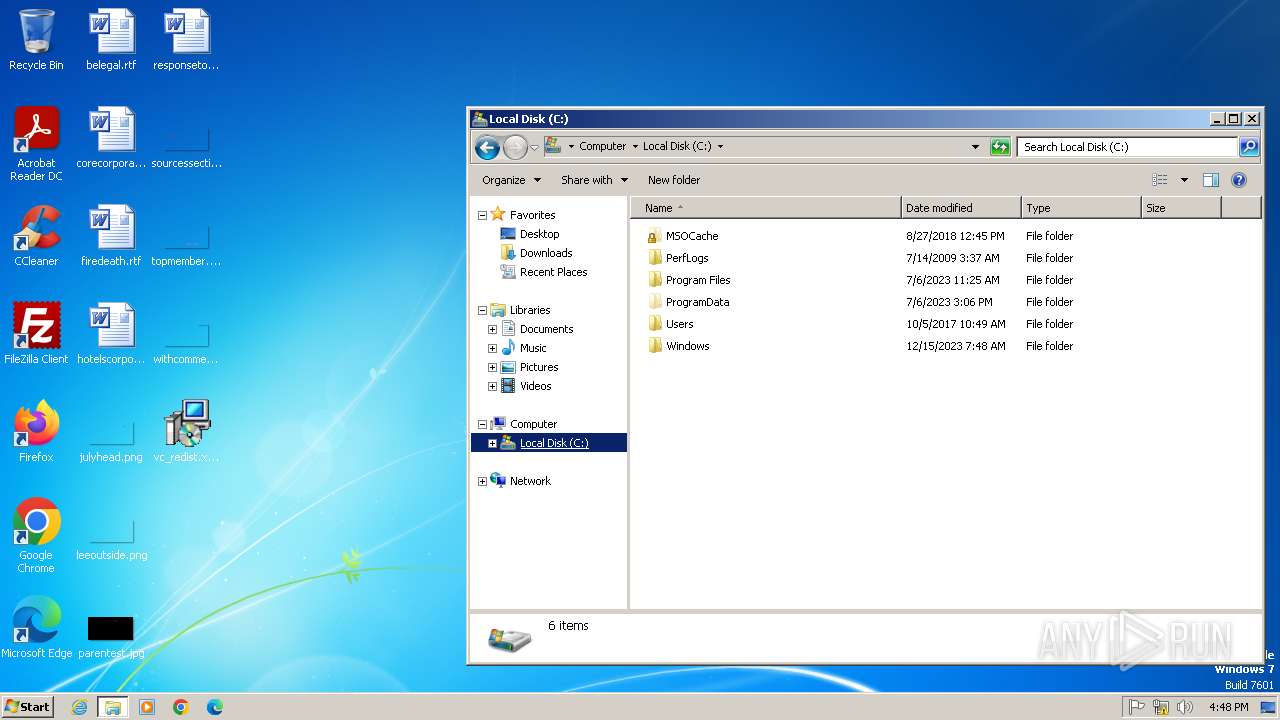The height and width of the screenshot is (720, 1280).
Task: Click the green Refresh button beside address bar
Action: point(1000,147)
